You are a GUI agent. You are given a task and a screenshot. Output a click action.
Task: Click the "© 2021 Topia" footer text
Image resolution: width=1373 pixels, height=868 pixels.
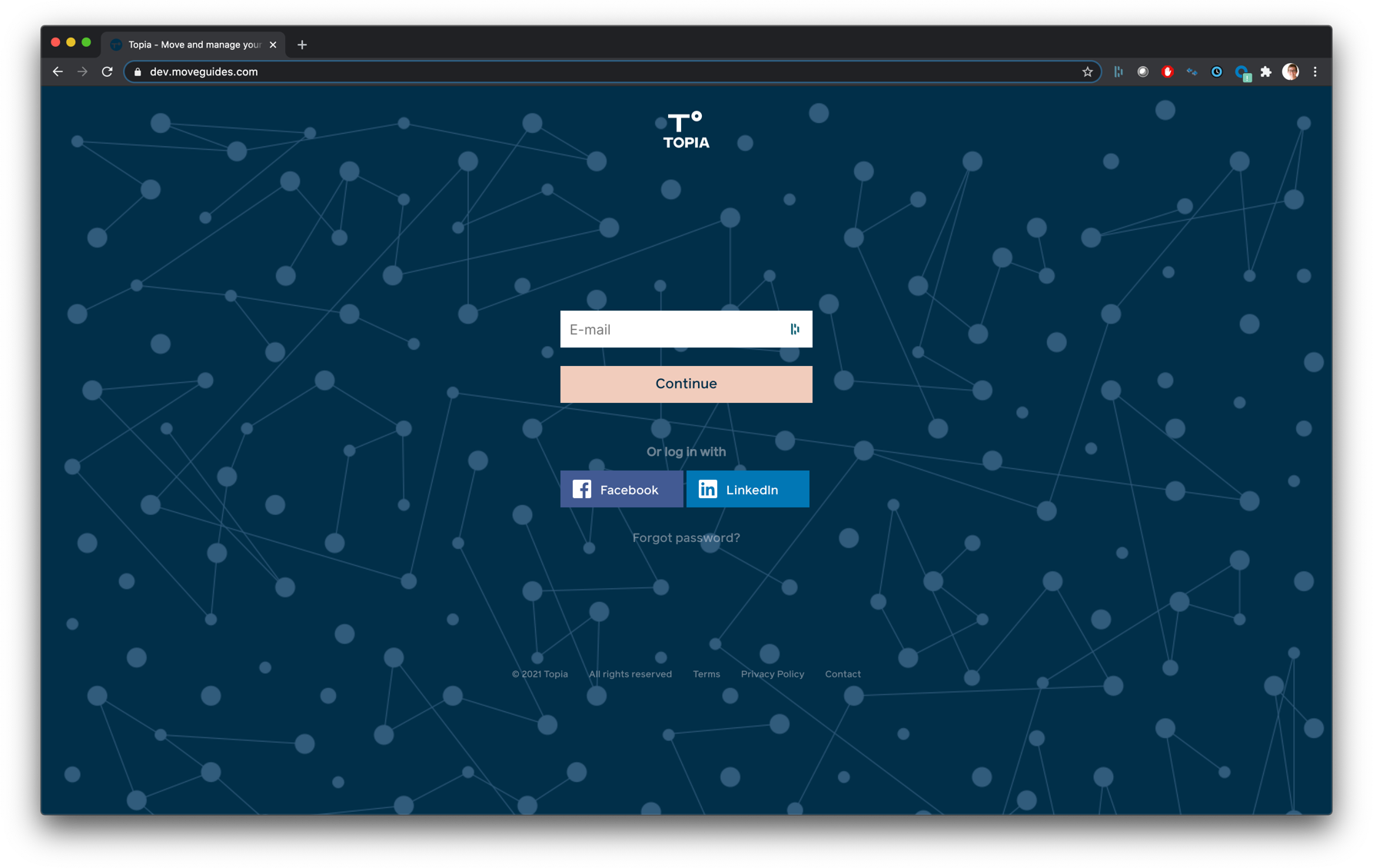coord(540,674)
